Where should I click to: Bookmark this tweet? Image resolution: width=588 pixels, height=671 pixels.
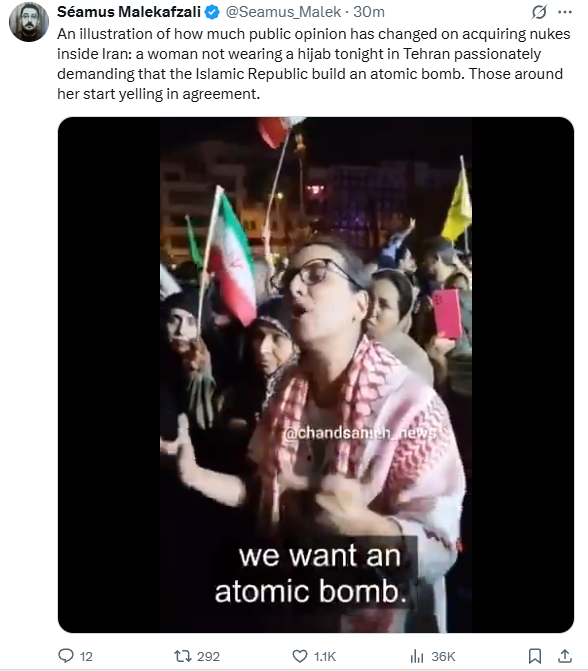pyautogui.click(x=535, y=656)
